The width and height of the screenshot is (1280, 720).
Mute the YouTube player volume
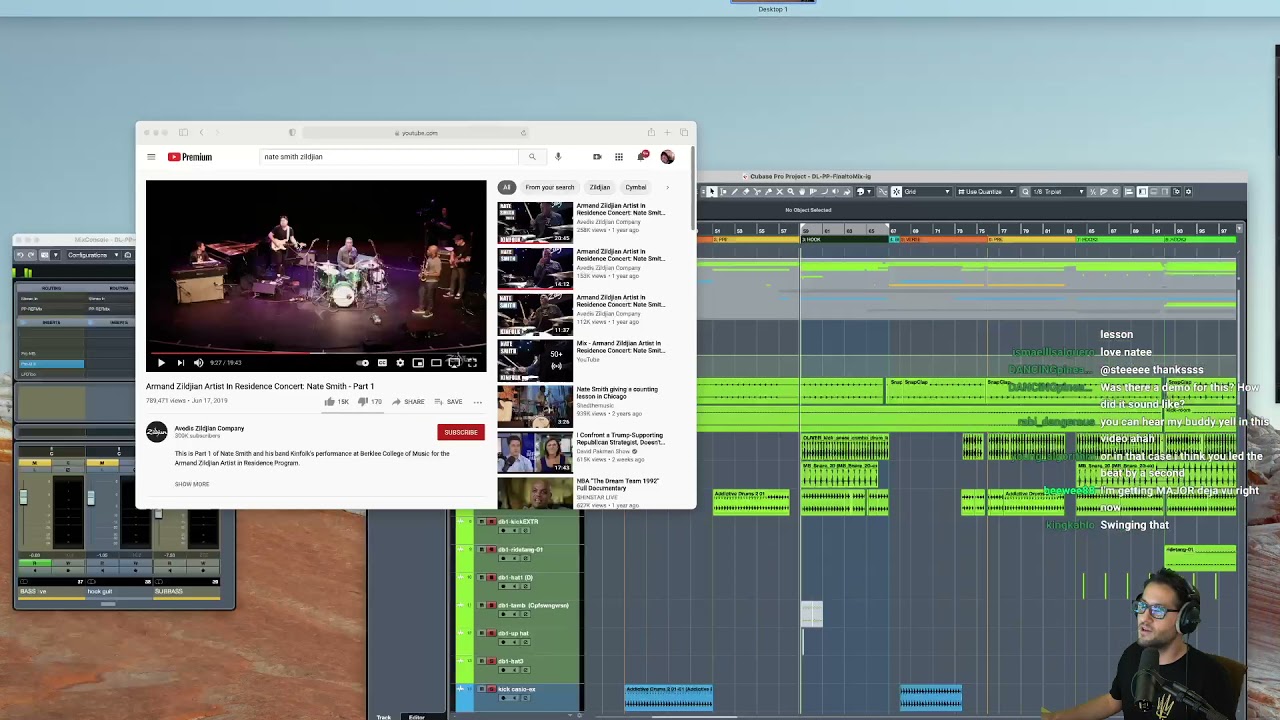[198, 363]
